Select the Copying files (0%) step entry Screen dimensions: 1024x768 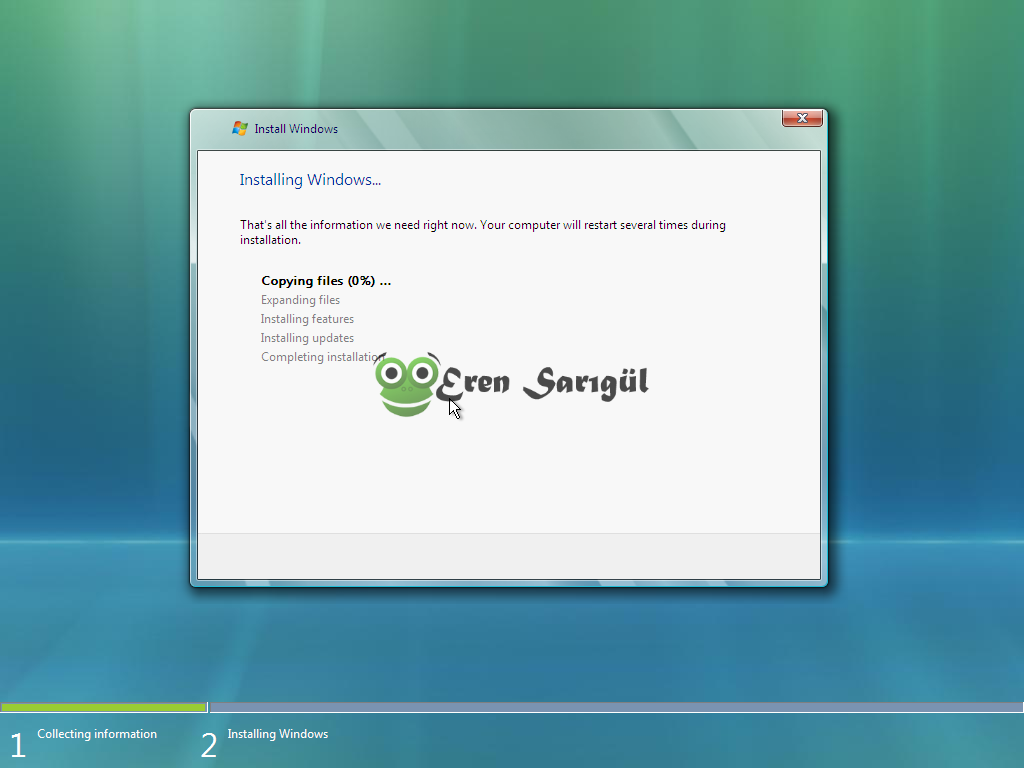[x=325, y=281]
